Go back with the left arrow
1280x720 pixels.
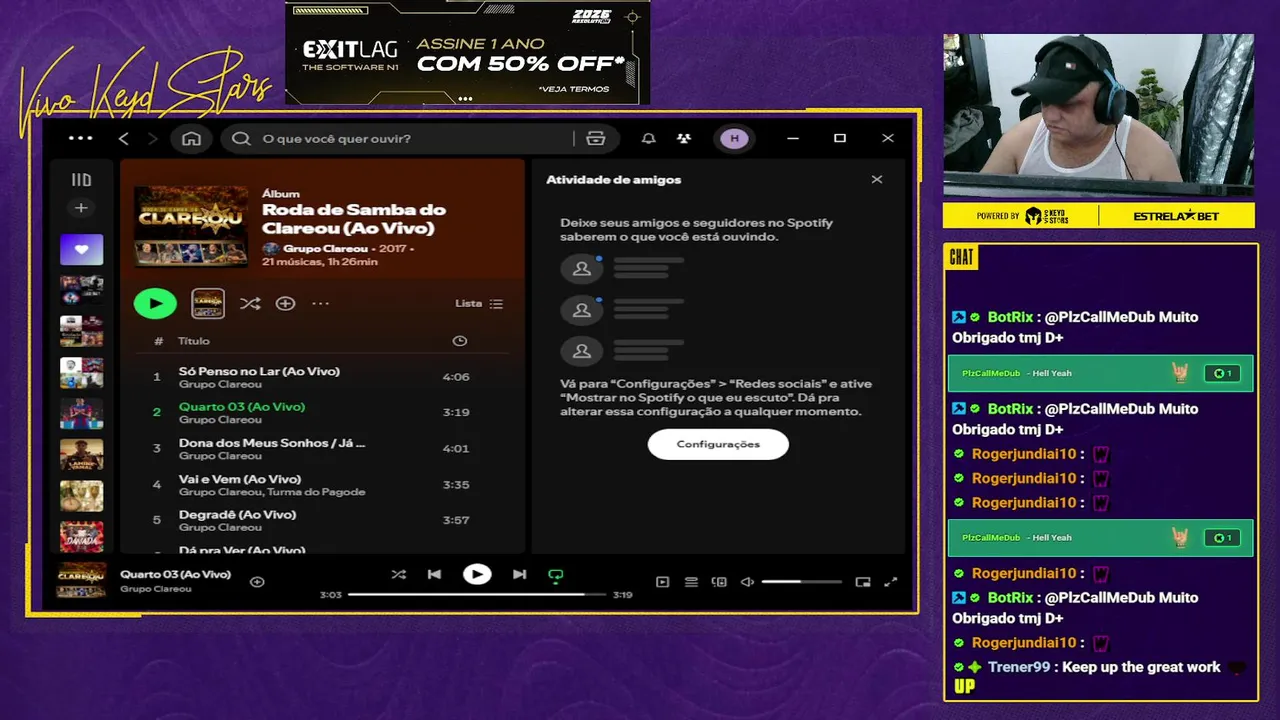(x=124, y=139)
